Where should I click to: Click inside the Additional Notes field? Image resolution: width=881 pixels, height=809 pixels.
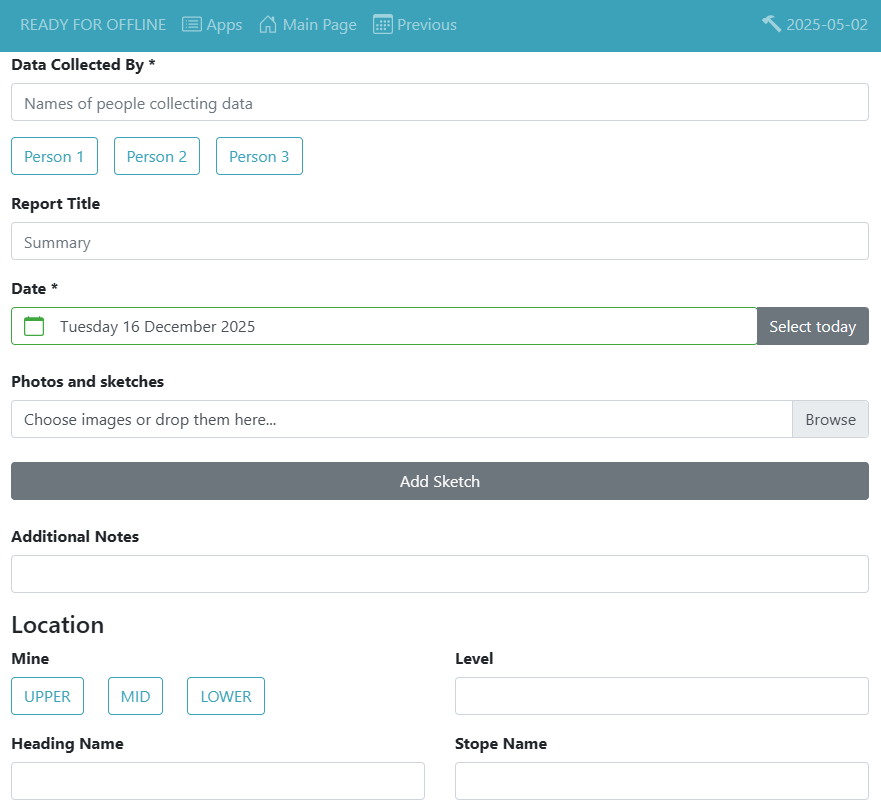[x=440, y=574]
